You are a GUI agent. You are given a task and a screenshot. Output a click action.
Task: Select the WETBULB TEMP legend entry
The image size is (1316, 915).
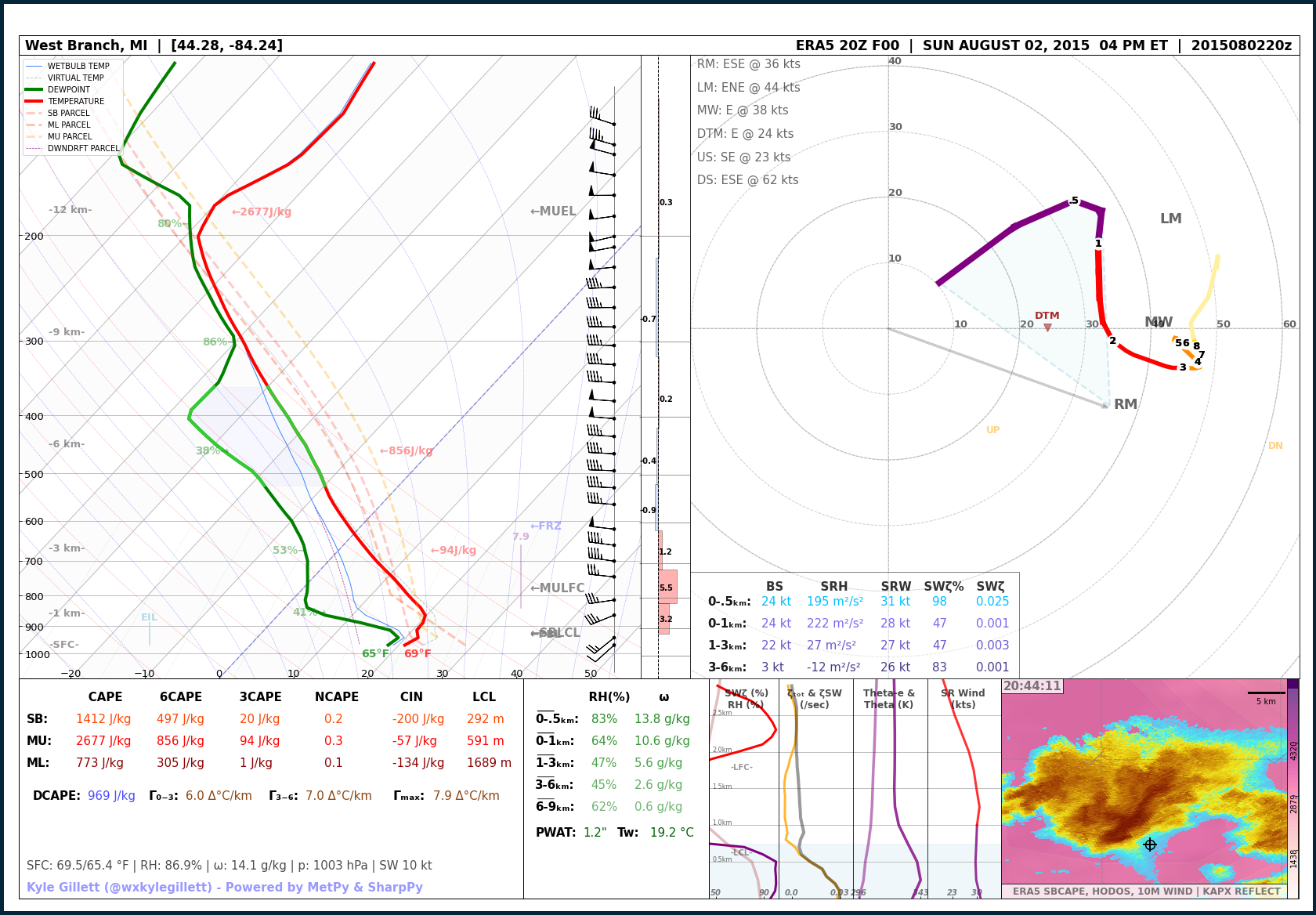[x=78, y=66]
